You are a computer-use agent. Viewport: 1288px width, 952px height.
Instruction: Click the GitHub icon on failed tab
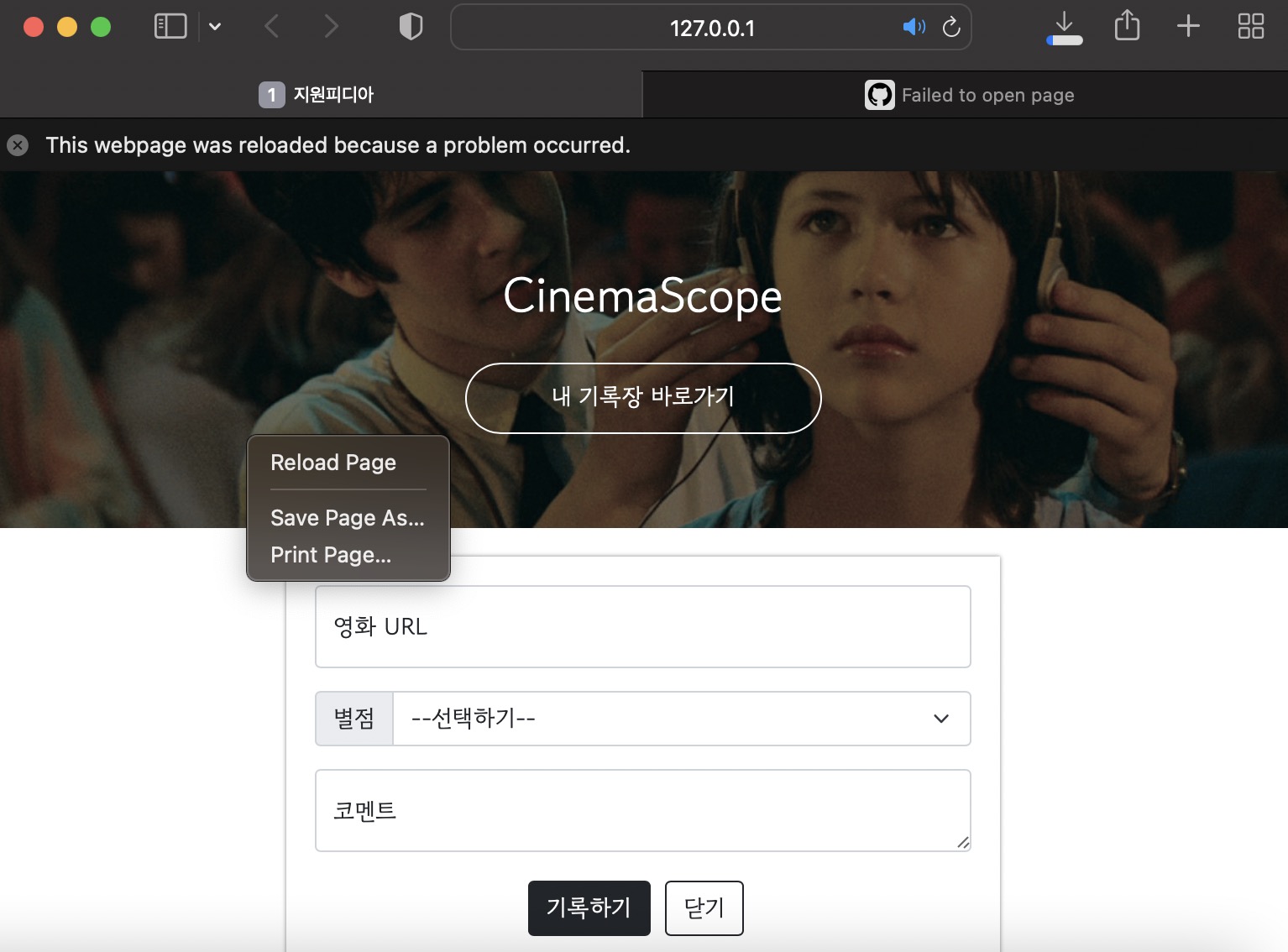[880, 95]
